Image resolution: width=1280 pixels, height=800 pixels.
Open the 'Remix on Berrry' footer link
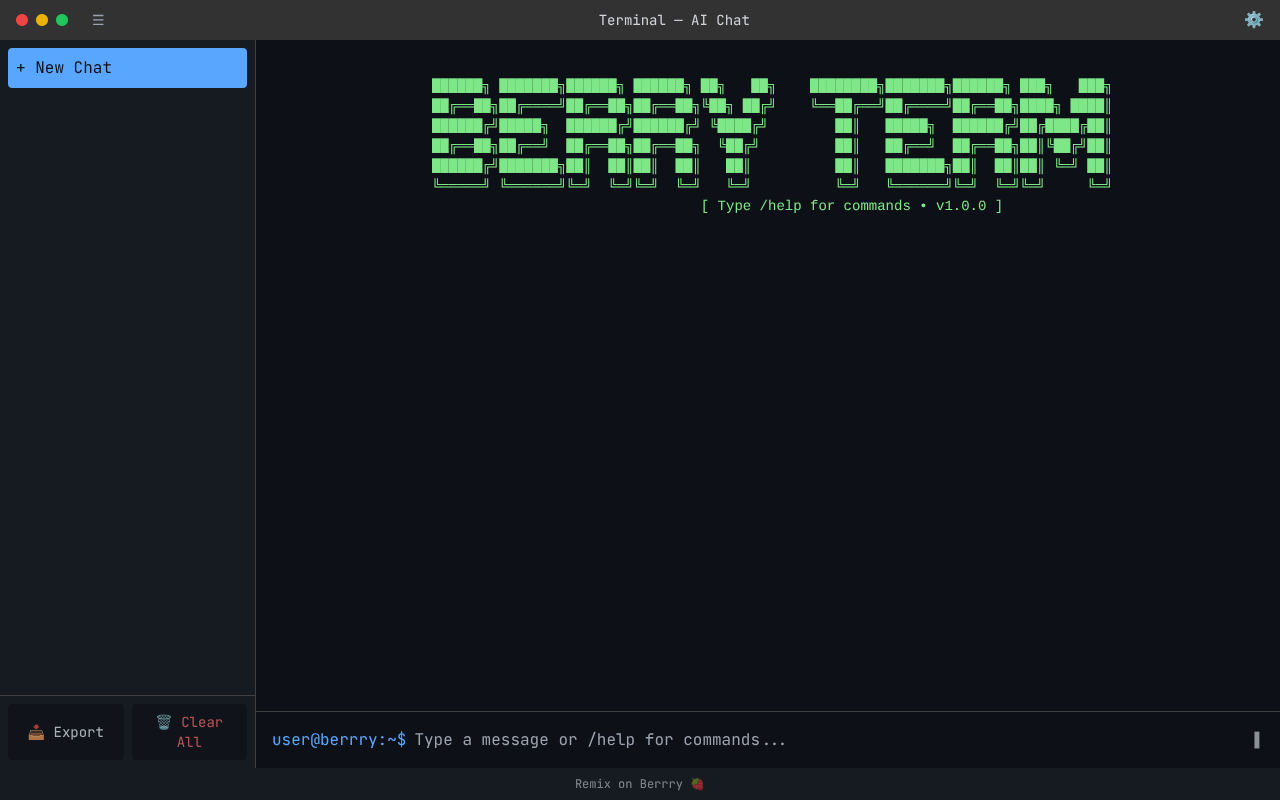(629, 784)
